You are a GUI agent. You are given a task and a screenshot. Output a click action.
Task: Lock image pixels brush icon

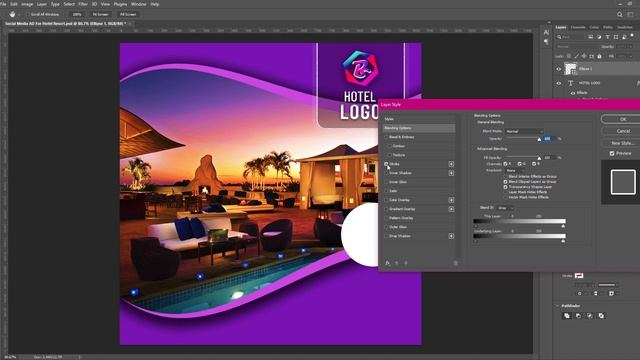(x=576, y=56)
